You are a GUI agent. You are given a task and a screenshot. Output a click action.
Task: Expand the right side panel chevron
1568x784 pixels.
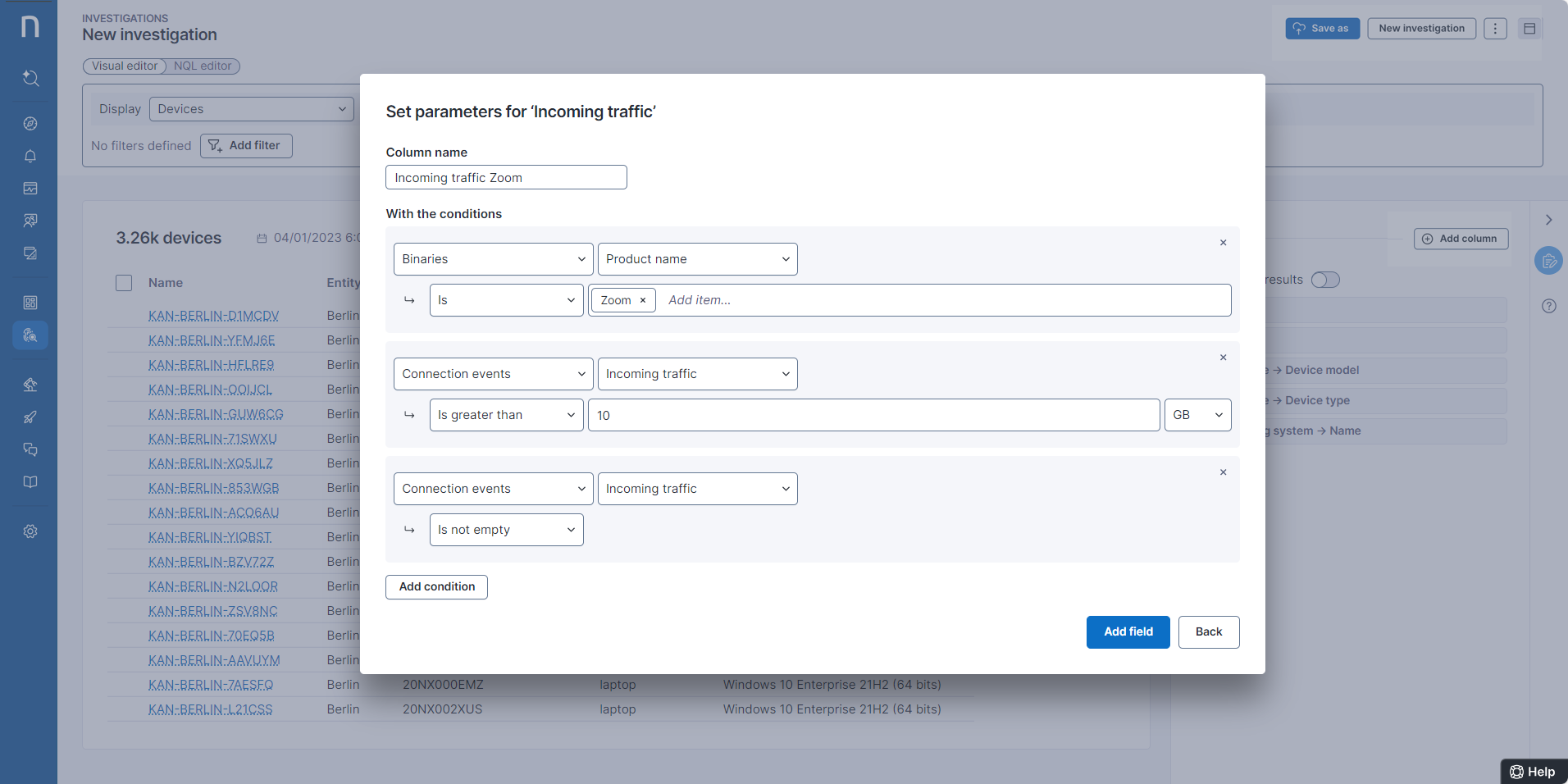tap(1548, 220)
